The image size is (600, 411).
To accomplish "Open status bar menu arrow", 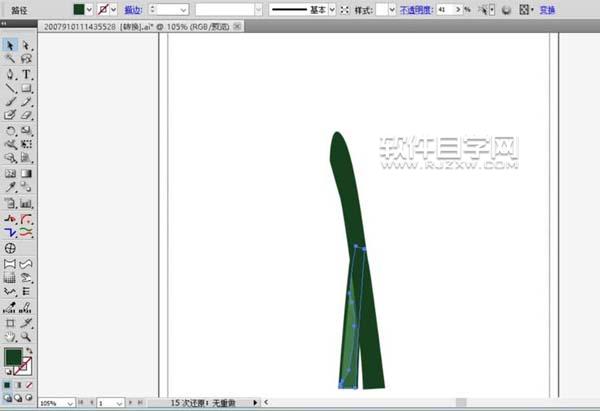I will pyautogui.click(x=255, y=403).
